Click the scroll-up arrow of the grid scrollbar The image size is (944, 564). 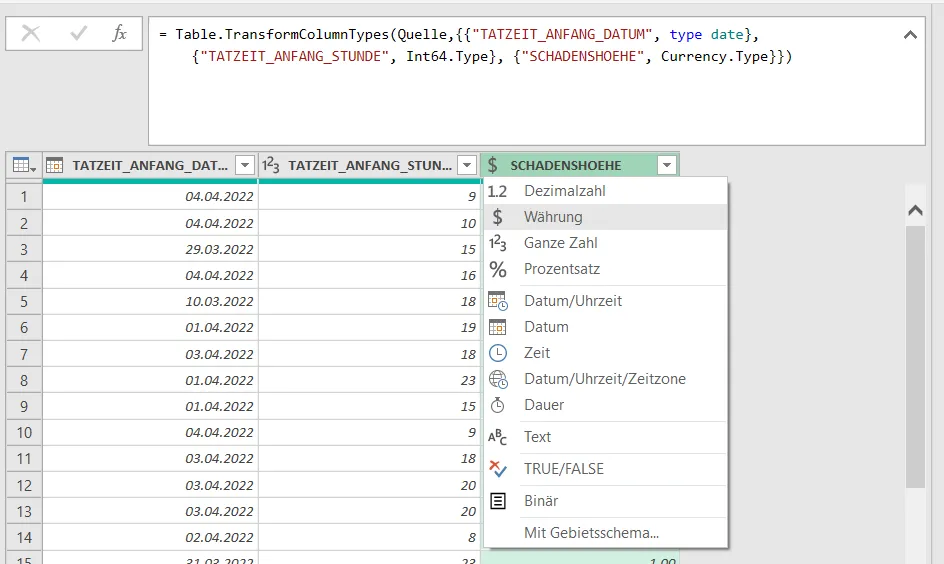(915, 210)
